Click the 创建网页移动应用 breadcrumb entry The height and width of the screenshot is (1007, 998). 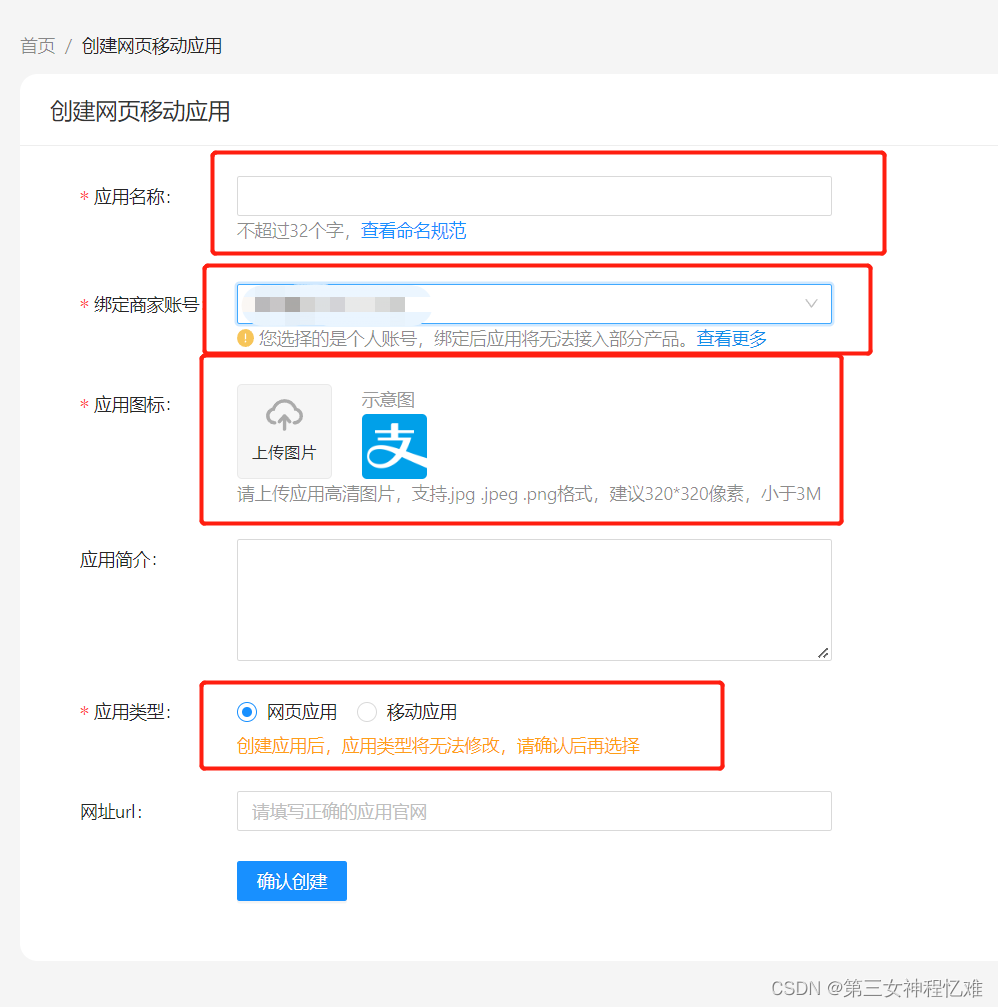tap(152, 45)
